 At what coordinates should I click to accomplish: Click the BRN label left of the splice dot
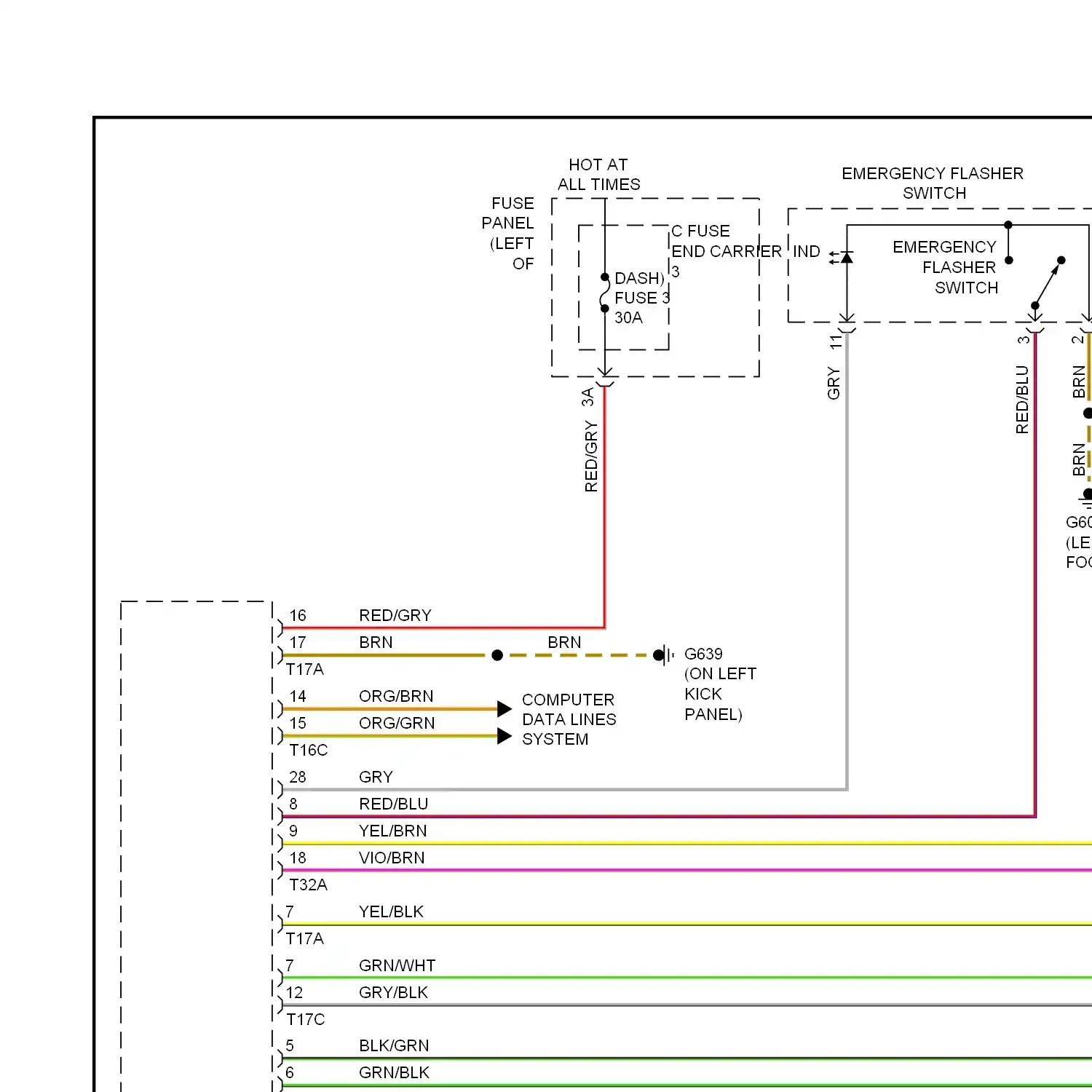click(x=376, y=642)
